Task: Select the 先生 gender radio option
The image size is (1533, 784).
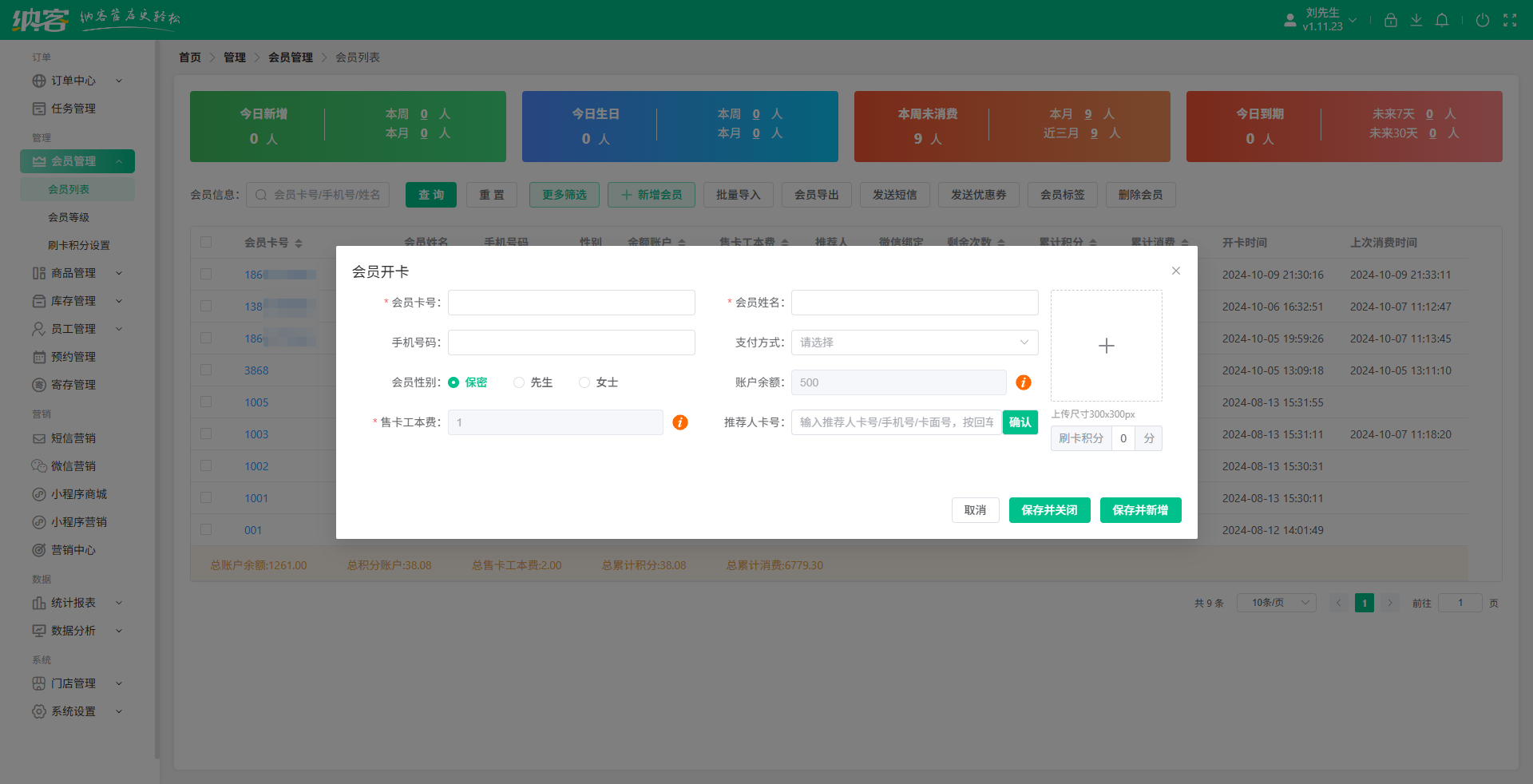Action: pos(520,382)
